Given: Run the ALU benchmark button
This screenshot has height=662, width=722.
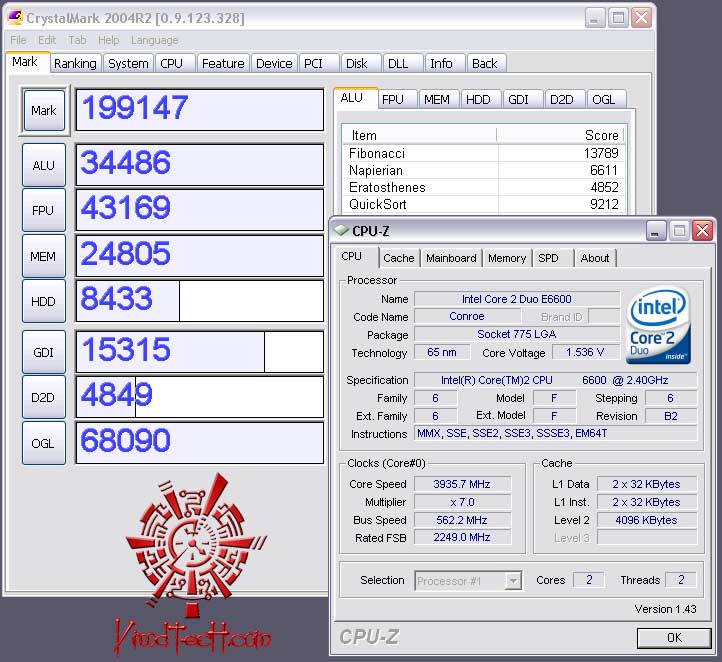Looking at the screenshot, I should pyautogui.click(x=44, y=165).
